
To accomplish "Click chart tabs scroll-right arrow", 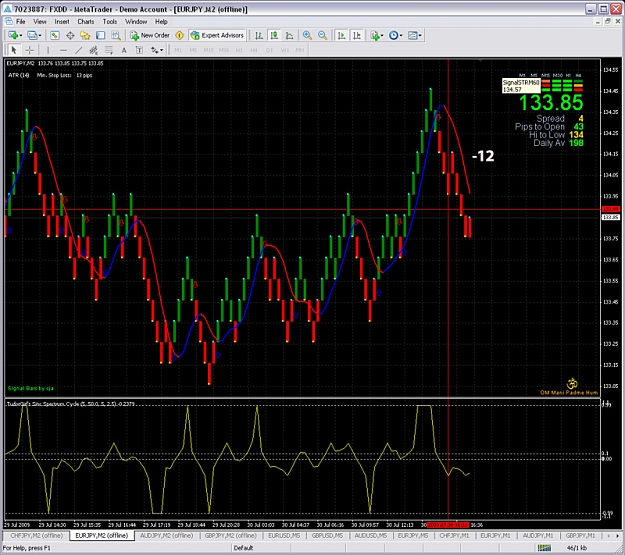I will coord(618,535).
